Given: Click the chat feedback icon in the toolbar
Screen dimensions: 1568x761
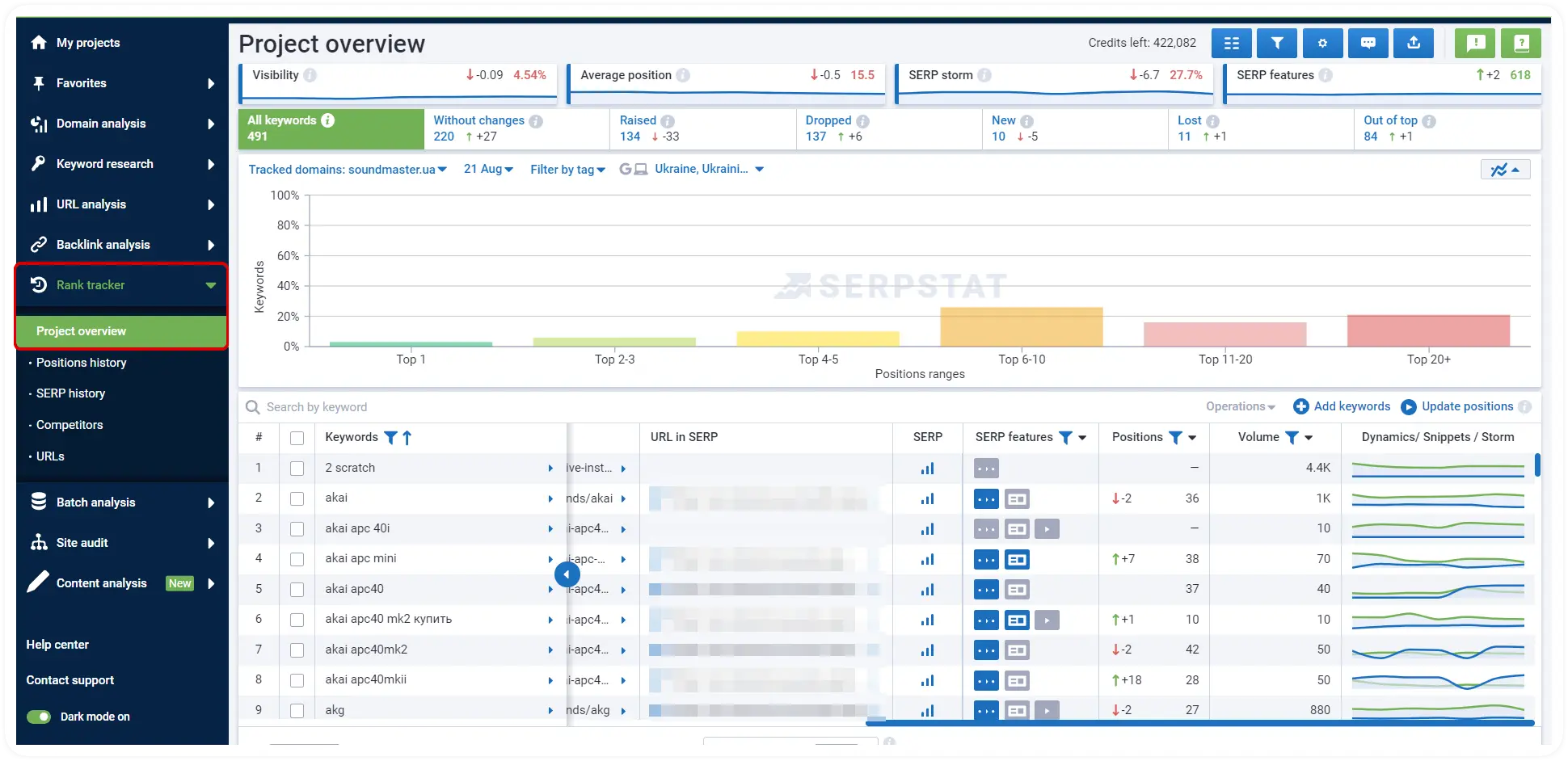Looking at the screenshot, I should coord(1368,43).
